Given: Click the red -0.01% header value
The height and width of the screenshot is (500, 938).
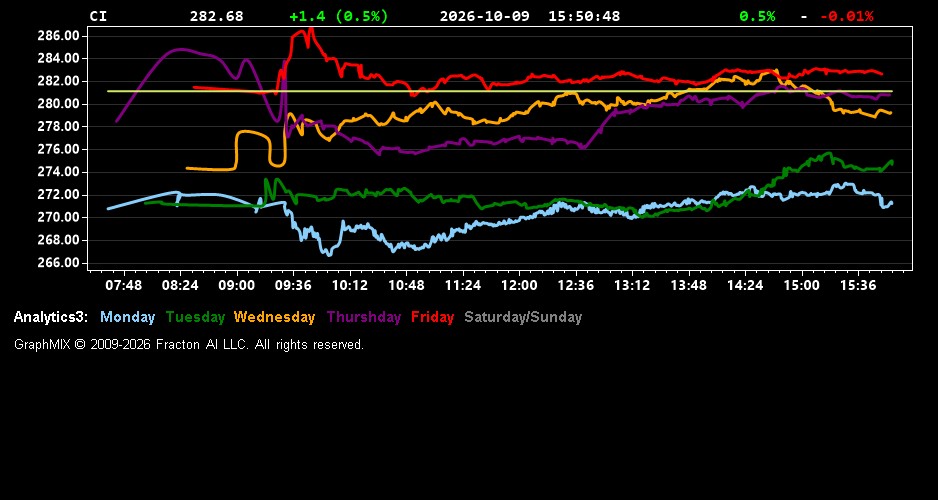Looking at the screenshot, I should (x=846, y=16).
